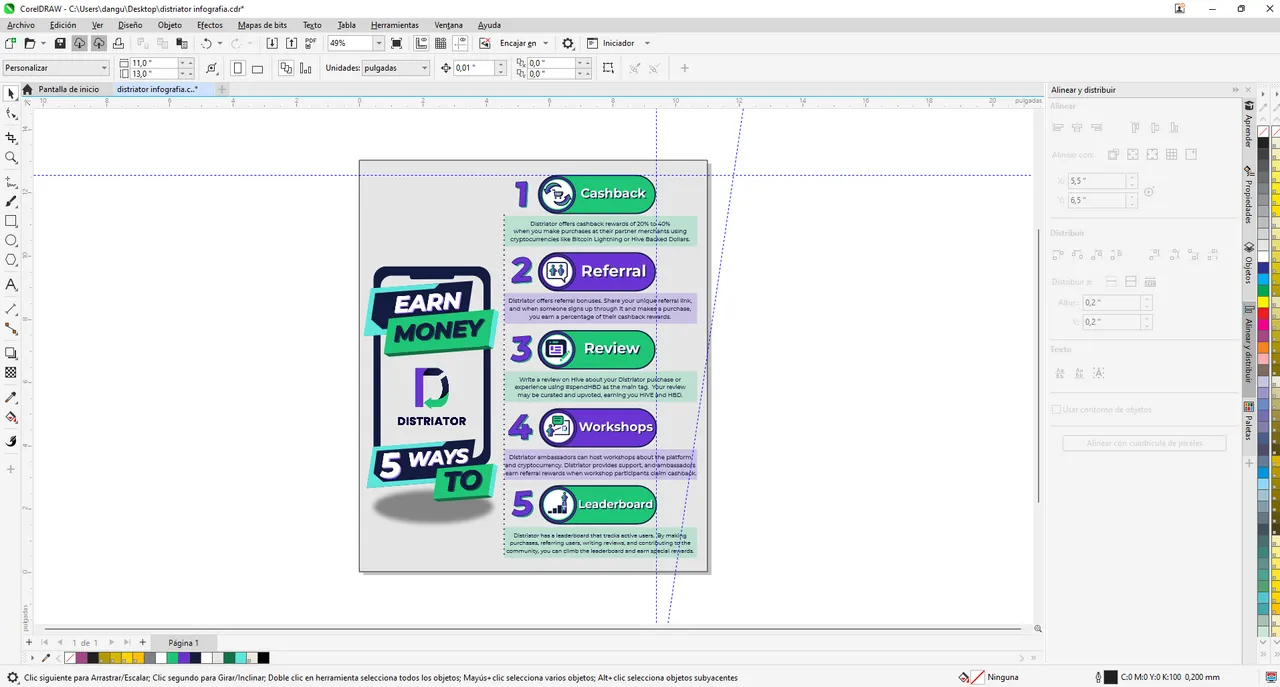The image size is (1280, 687).
Task: Expand the undo history dropdown arrow
Action: pos(219,43)
